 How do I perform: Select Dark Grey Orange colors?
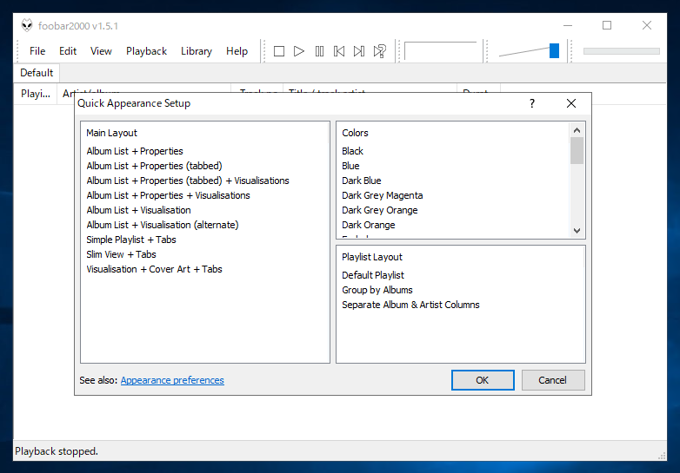380,210
